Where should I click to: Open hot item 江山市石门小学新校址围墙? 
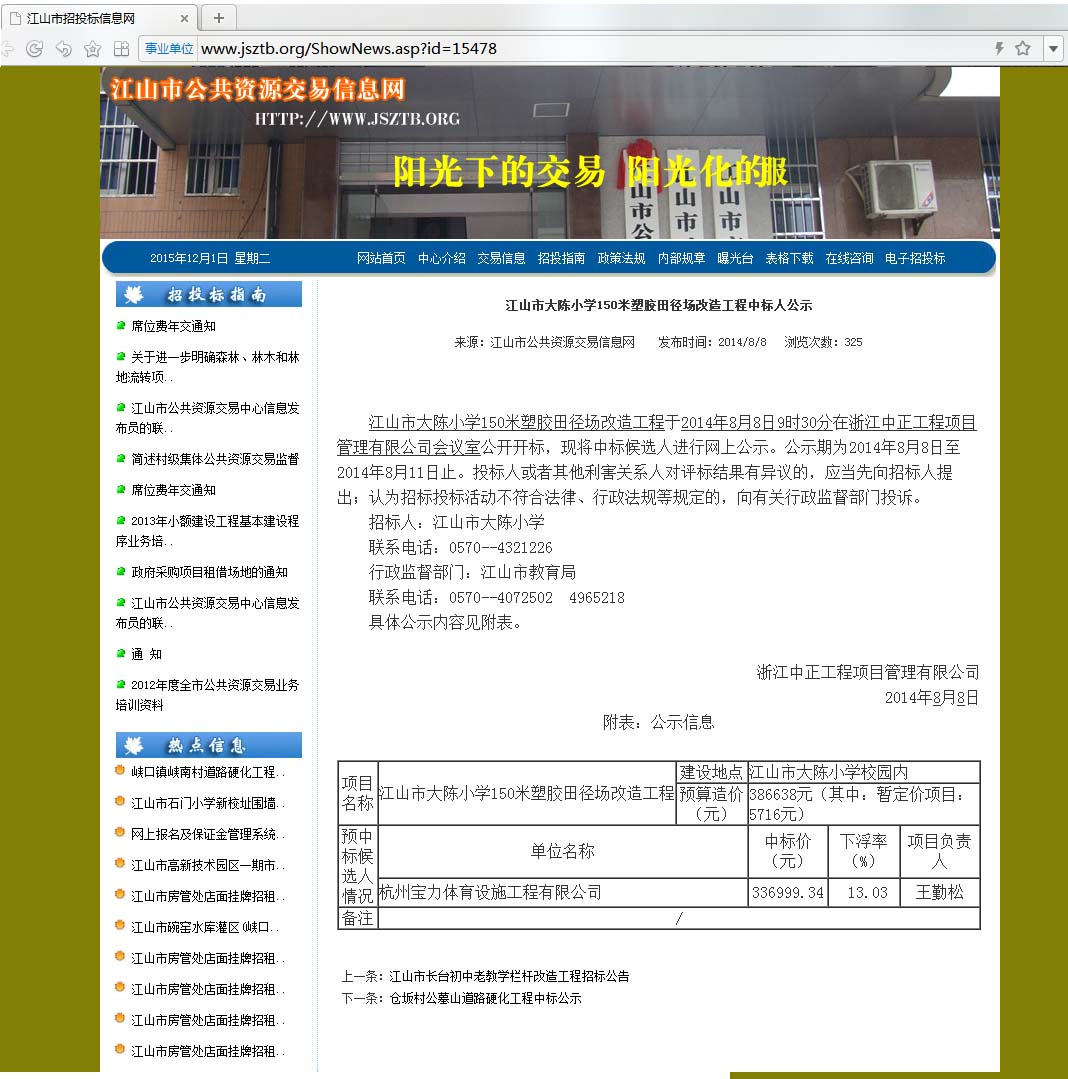click(x=207, y=803)
